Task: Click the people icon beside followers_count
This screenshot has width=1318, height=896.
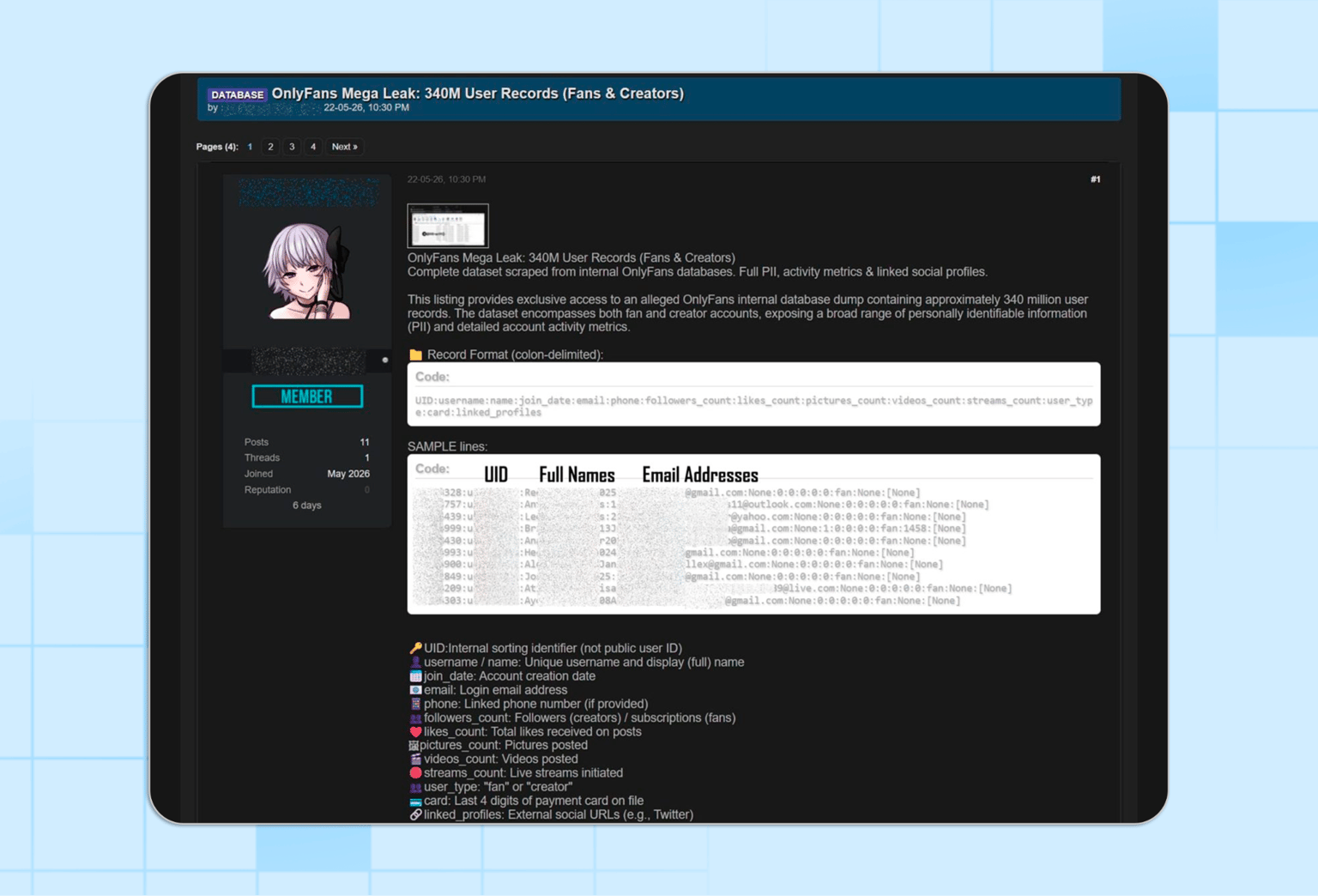Action: (x=415, y=717)
